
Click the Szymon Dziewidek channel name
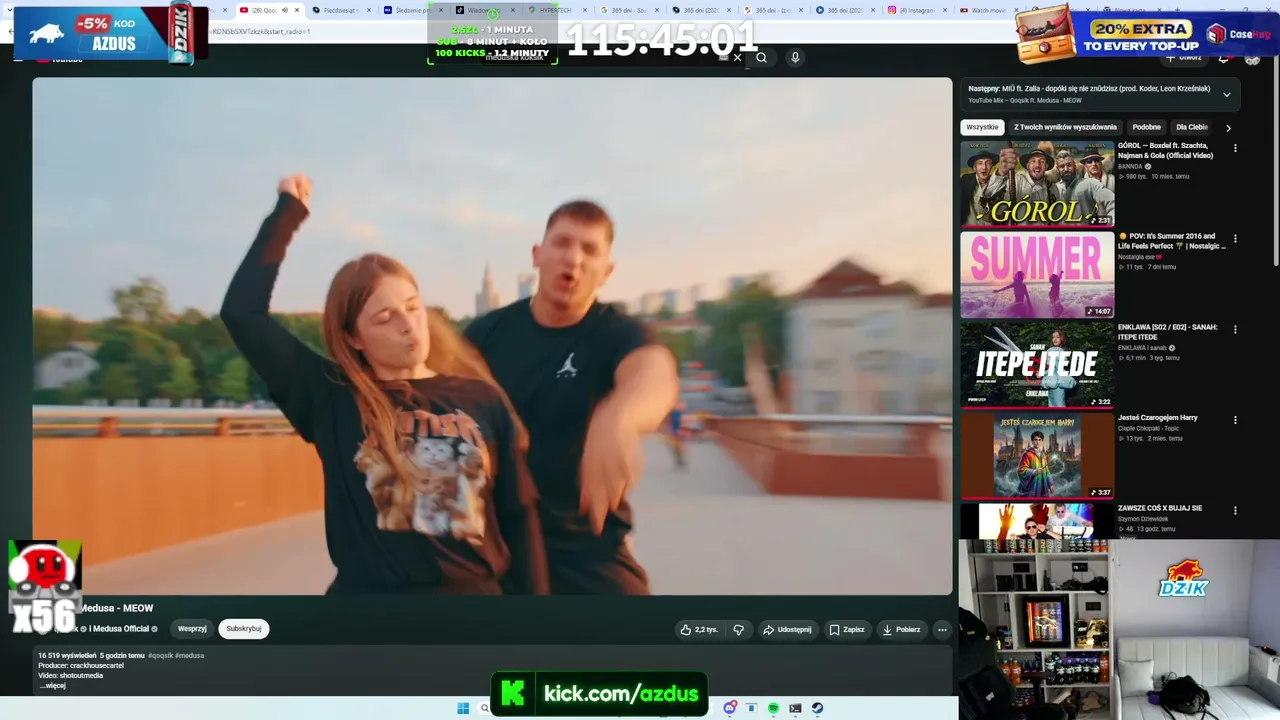tap(1141, 519)
